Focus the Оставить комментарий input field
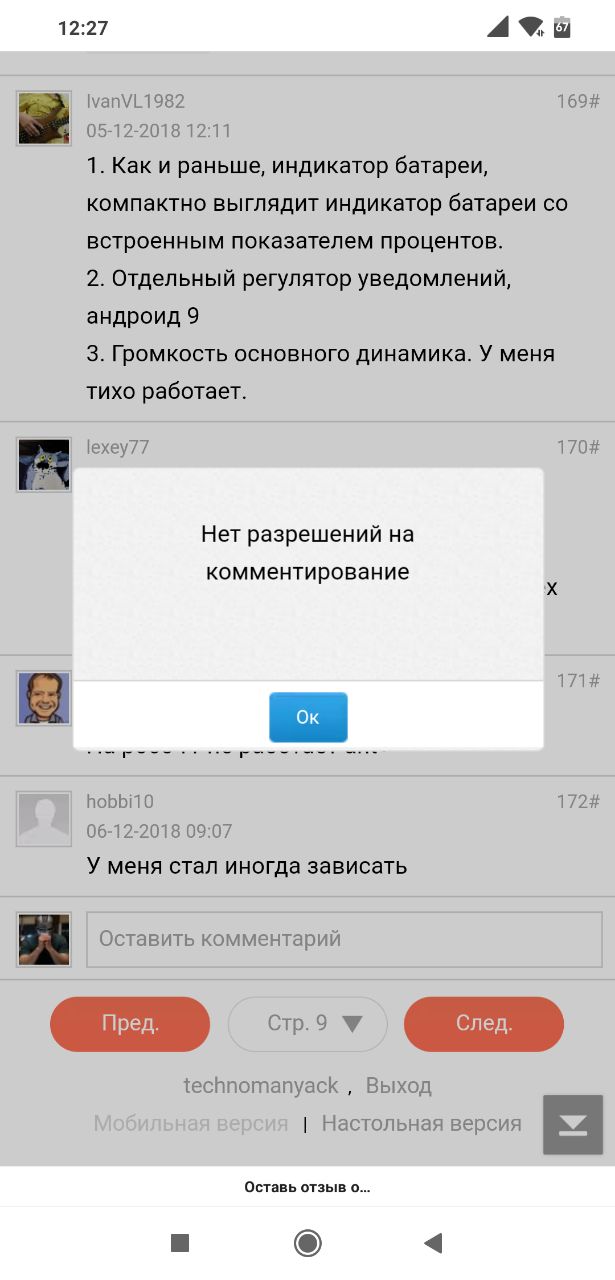 (345, 939)
